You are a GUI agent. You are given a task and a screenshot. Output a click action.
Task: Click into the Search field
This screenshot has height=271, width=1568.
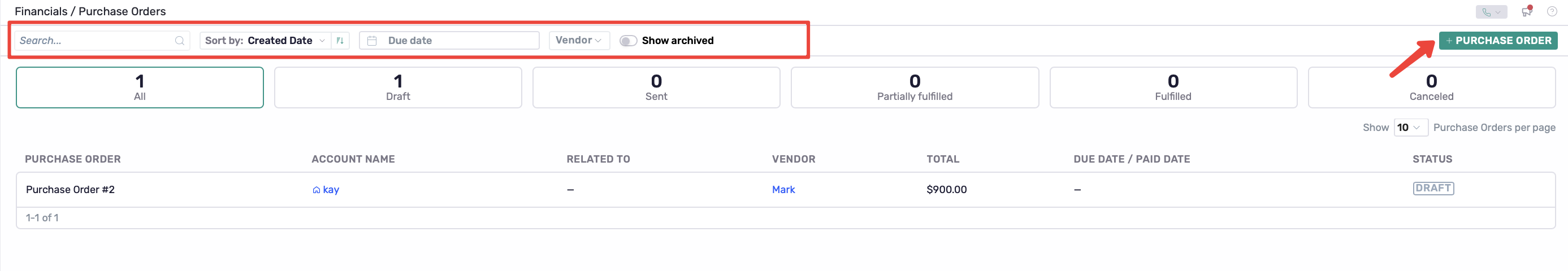click(x=94, y=41)
